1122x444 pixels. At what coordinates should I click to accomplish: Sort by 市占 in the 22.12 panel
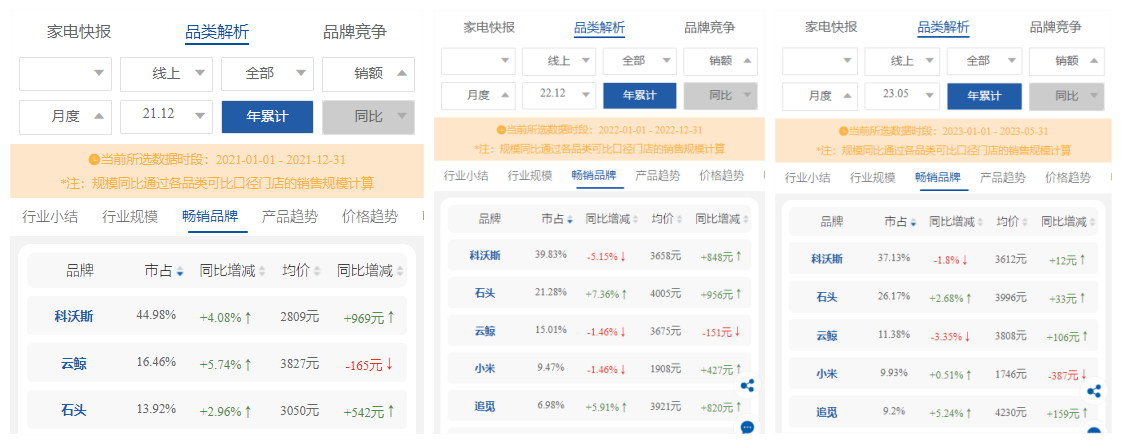556,219
